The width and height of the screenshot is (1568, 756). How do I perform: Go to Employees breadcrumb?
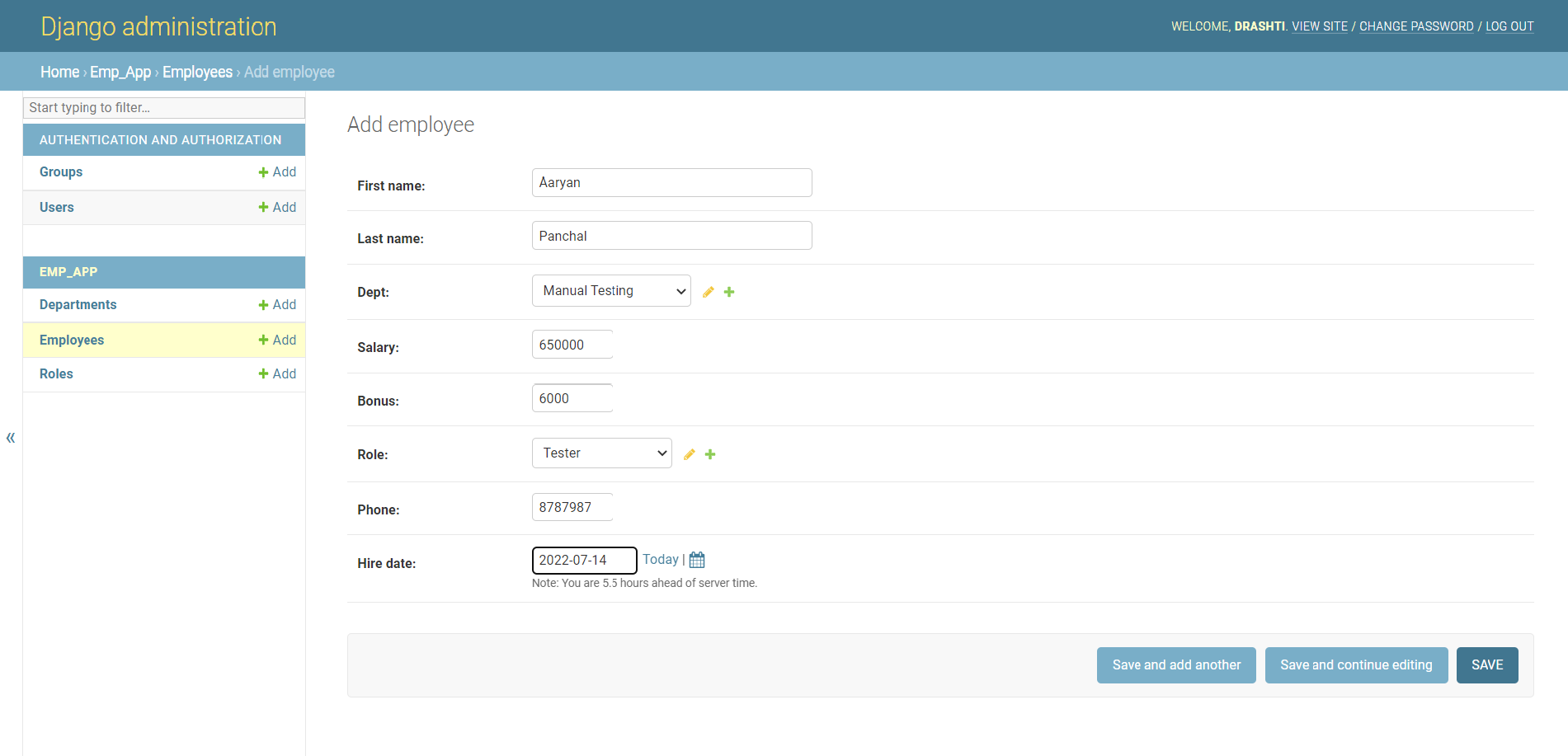pos(198,72)
